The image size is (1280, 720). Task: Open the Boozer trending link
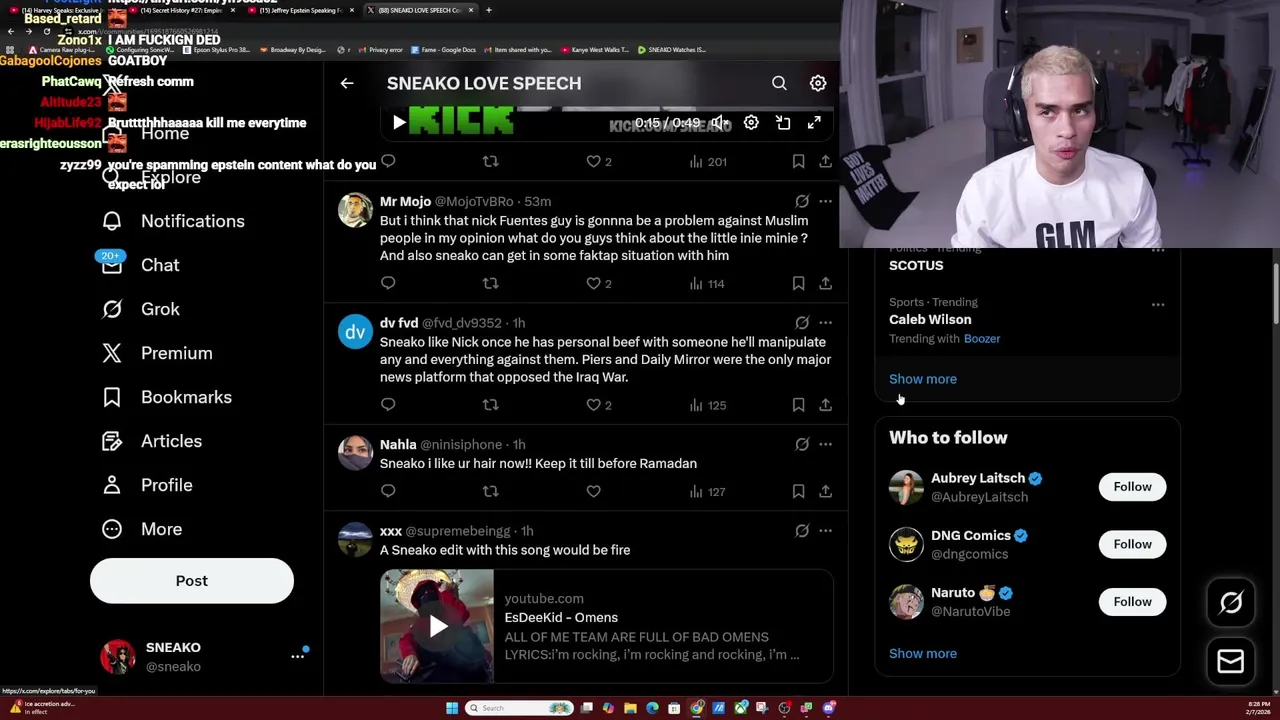(x=982, y=339)
